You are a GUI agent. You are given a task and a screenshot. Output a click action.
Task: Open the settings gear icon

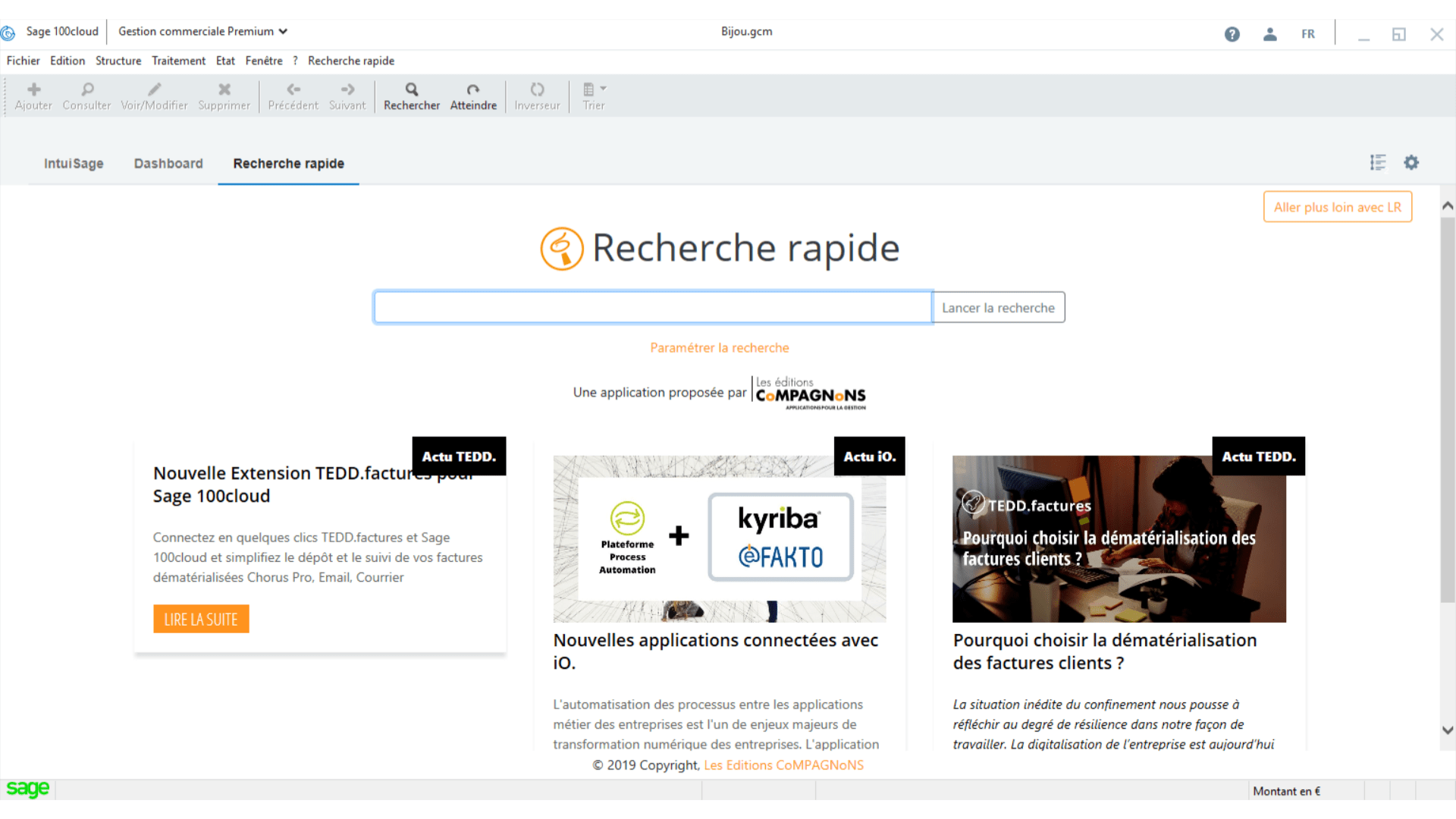pyautogui.click(x=1411, y=162)
